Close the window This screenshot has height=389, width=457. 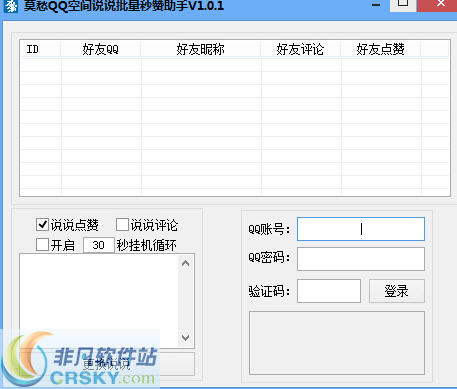click(438, 5)
